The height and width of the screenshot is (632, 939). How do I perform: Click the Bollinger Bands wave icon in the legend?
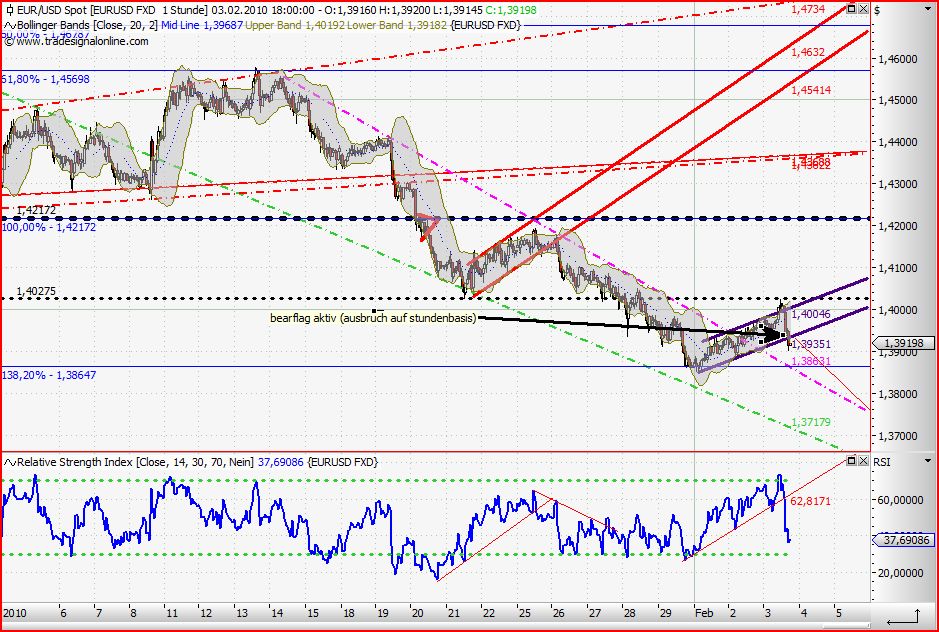point(8,26)
